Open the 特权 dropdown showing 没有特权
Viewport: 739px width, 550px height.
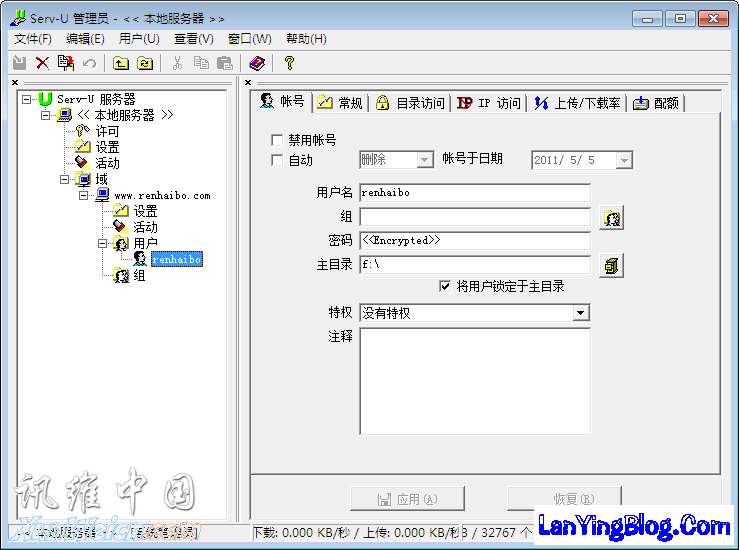click(x=581, y=313)
